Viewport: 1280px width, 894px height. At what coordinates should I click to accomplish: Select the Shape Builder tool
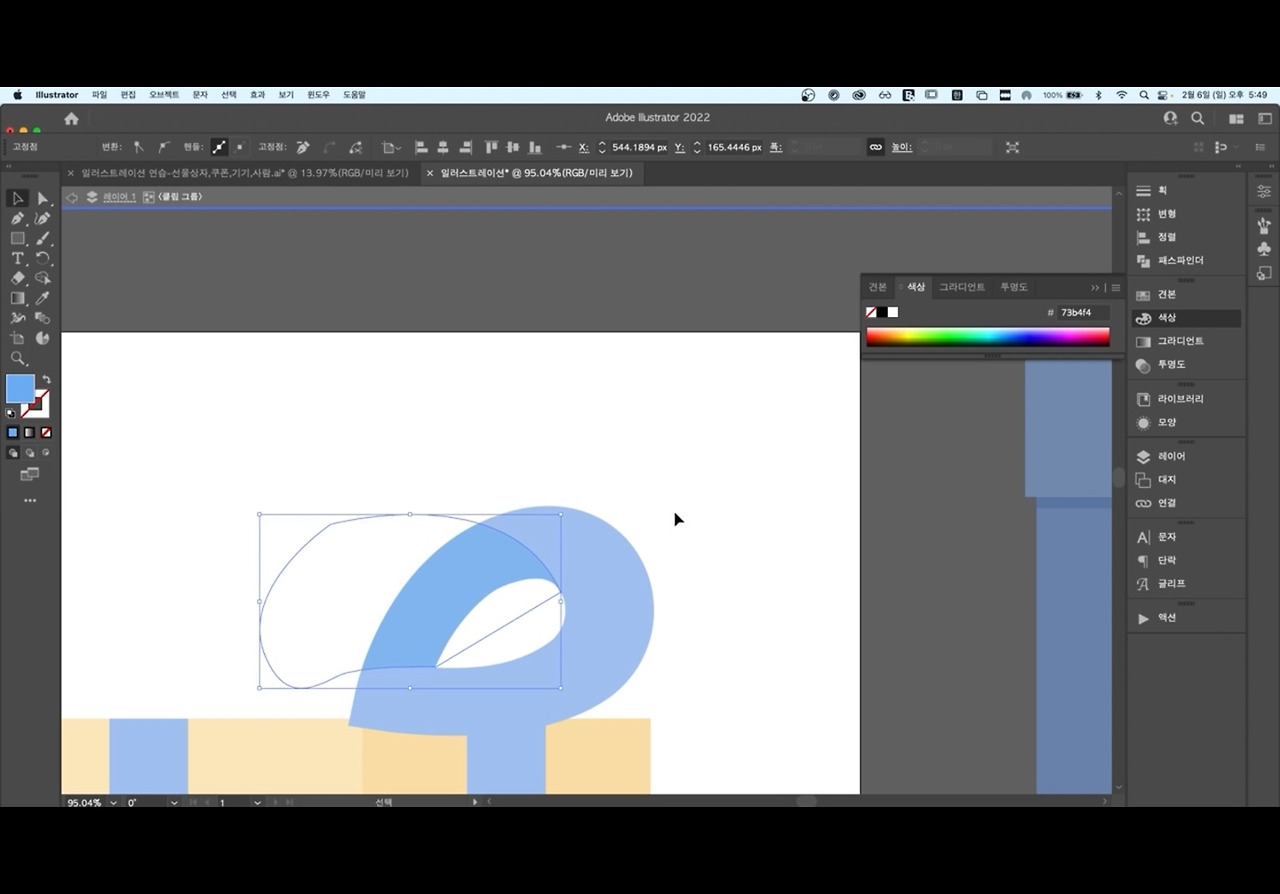pos(43,279)
